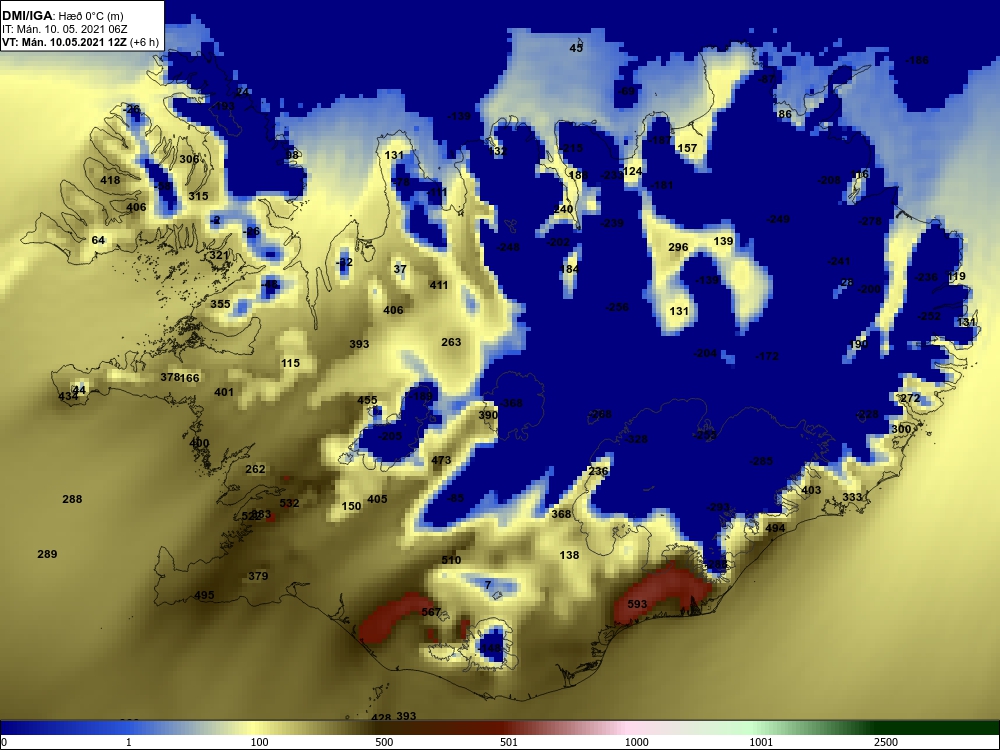Viewport: 1000px width, 750px height.
Task: Click the 500 label on the colour scale
Action: click(384, 742)
